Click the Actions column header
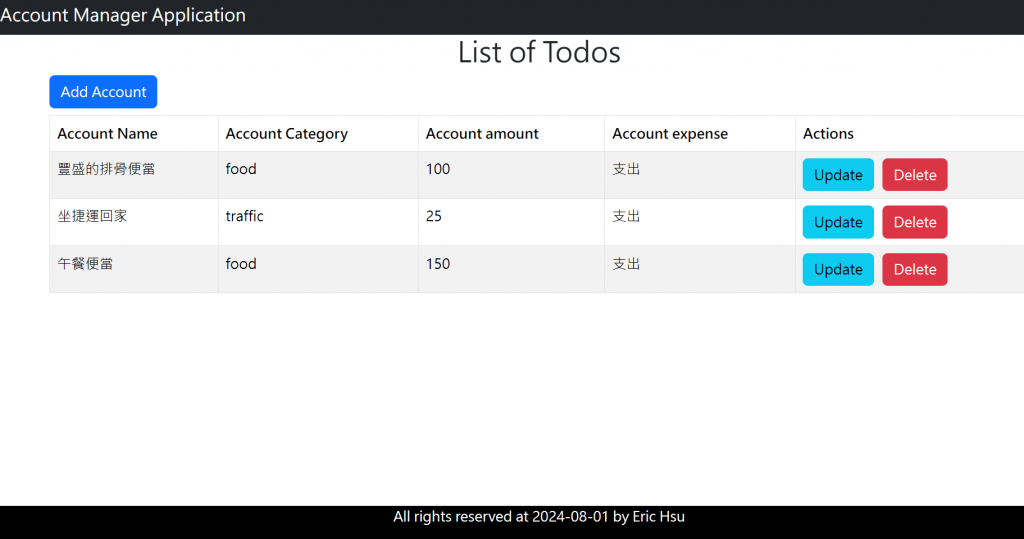This screenshot has width=1024, height=539. pyautogui.click(x=828, y=134)
